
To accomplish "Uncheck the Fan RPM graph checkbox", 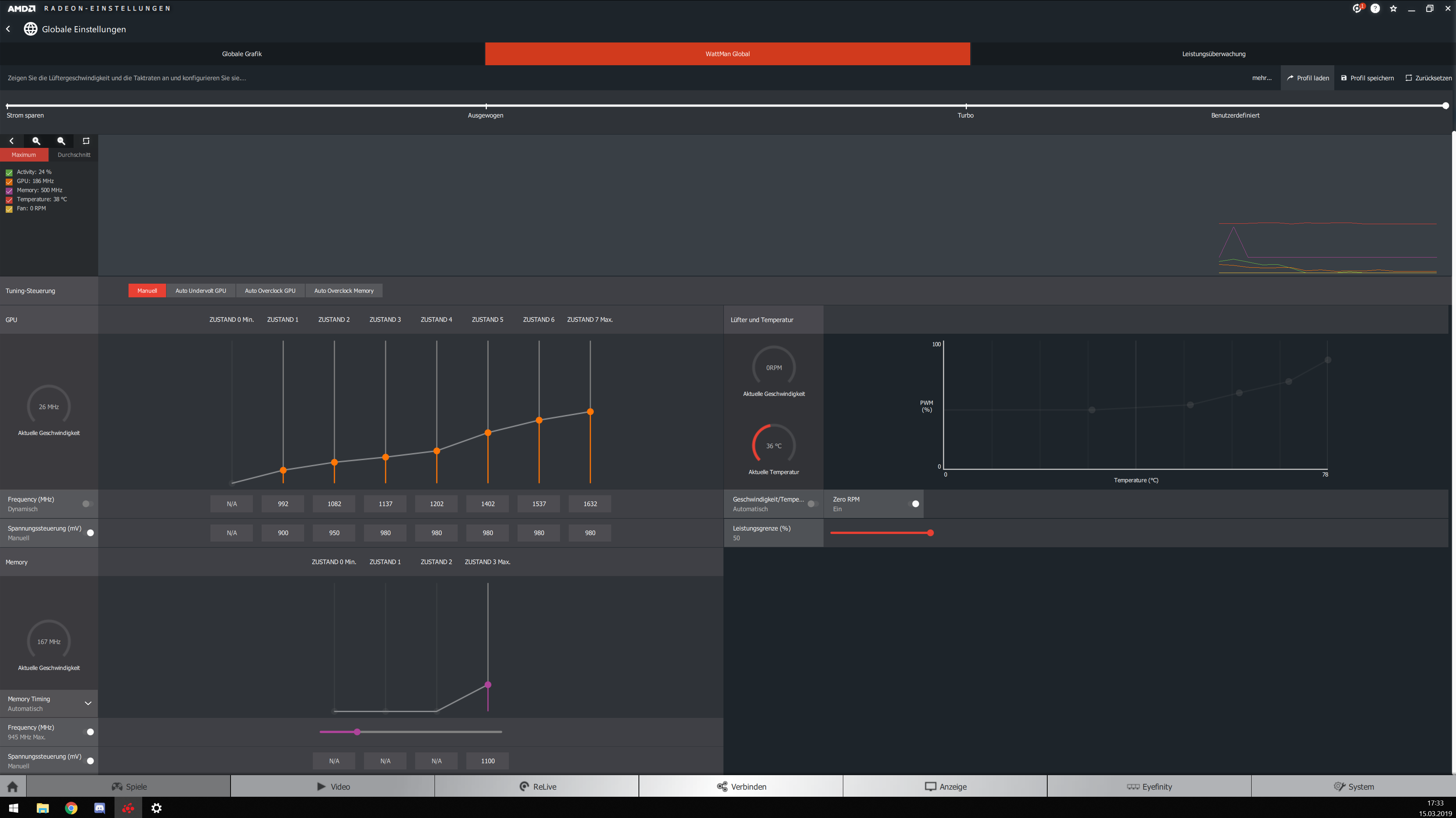I will [9, 209].
